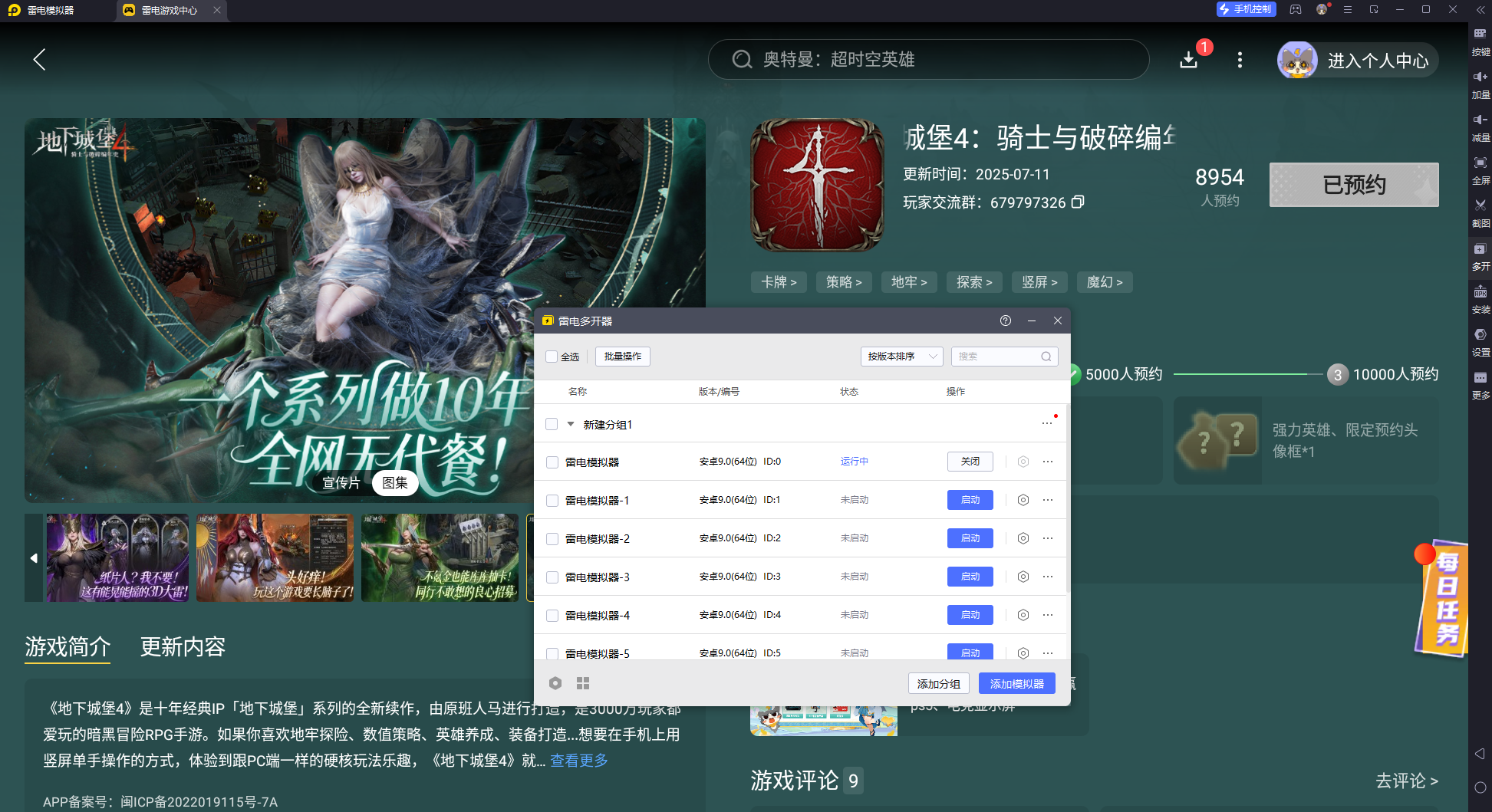Open the three-dot more menu beside downloads
Viewport: 1492px width, 812px height.
[1240, 60]
